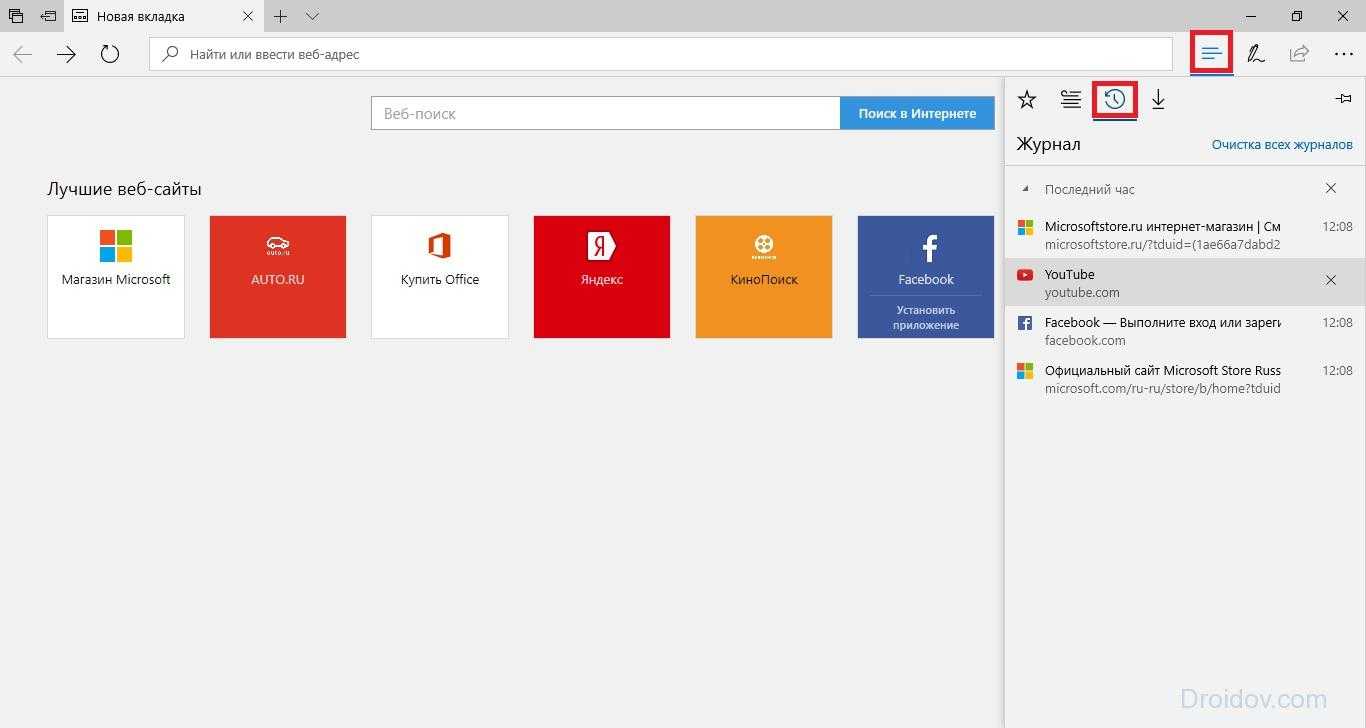The width and height of the screenshot is (1366, 728).
Task: Pin the hub panel open
Action: pyautogui.click(x=1343, y=99)
